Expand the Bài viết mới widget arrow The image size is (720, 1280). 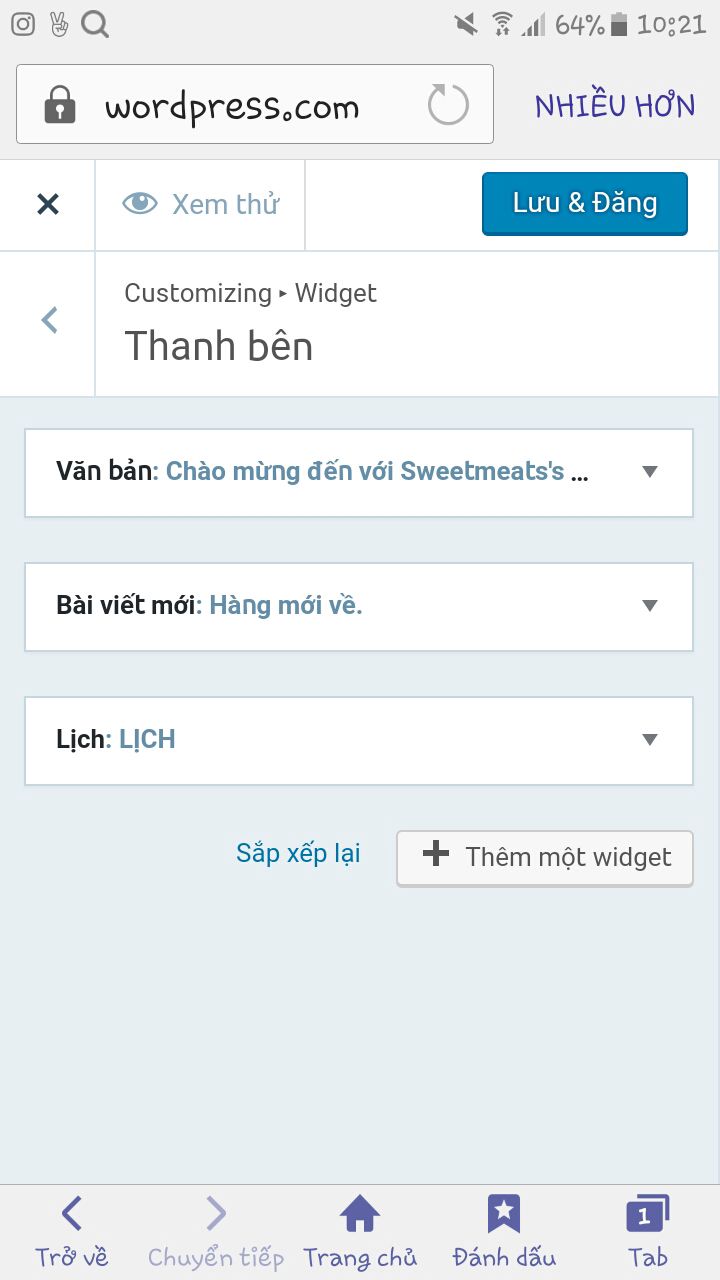650,606
